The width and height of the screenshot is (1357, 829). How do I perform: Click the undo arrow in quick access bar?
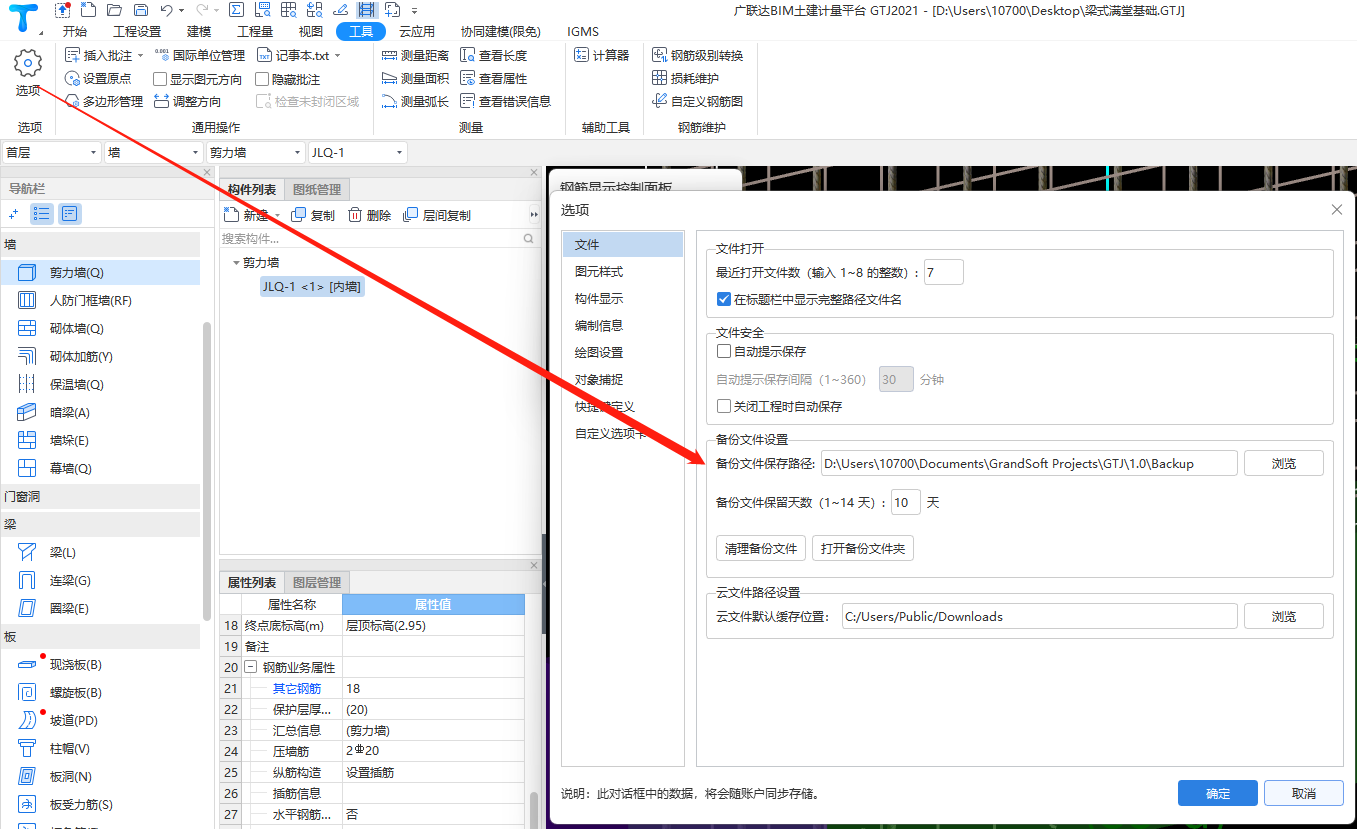(166, 10)
